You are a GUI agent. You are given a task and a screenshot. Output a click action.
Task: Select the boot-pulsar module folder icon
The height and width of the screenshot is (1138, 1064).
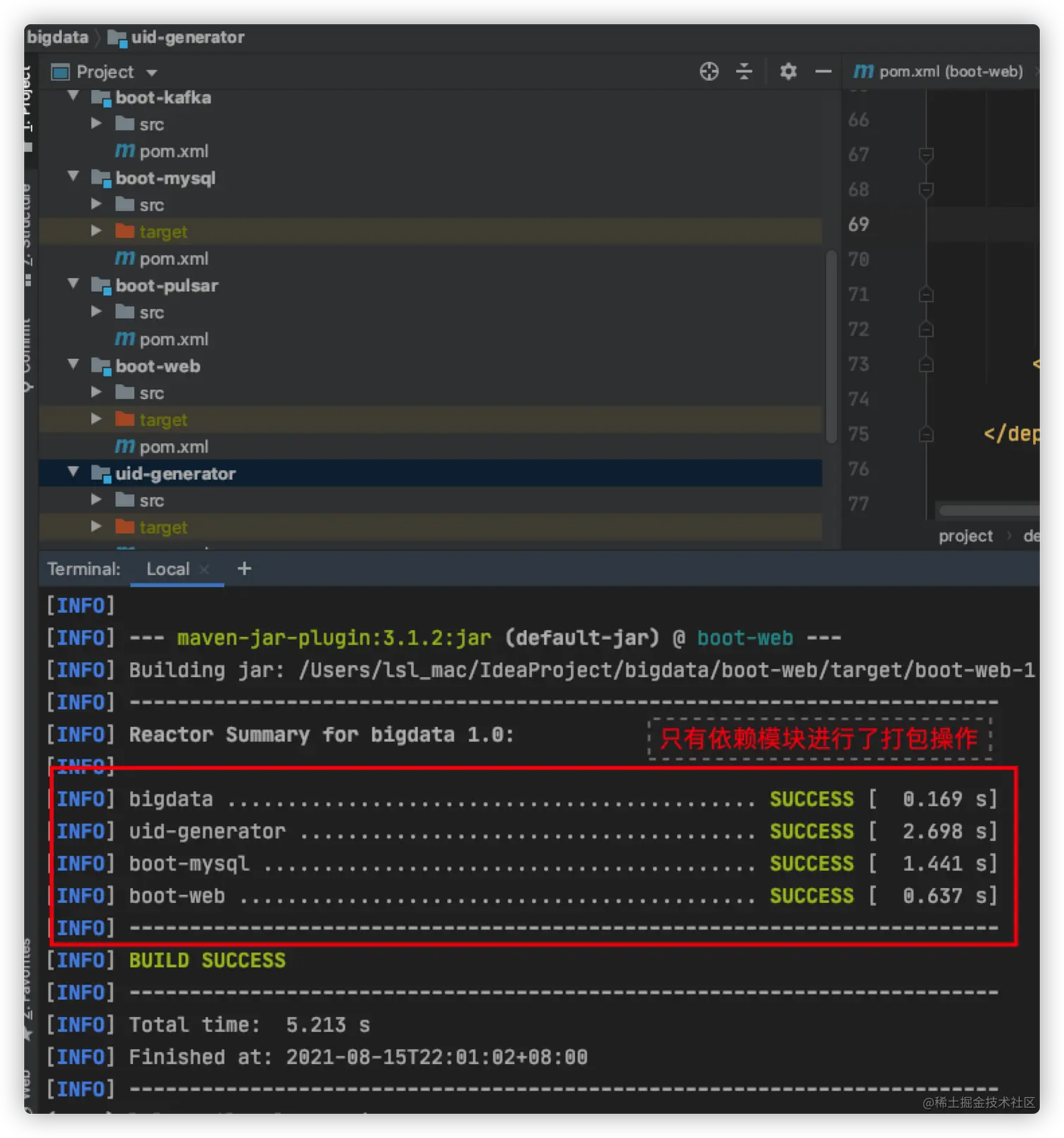click(101, 286)
